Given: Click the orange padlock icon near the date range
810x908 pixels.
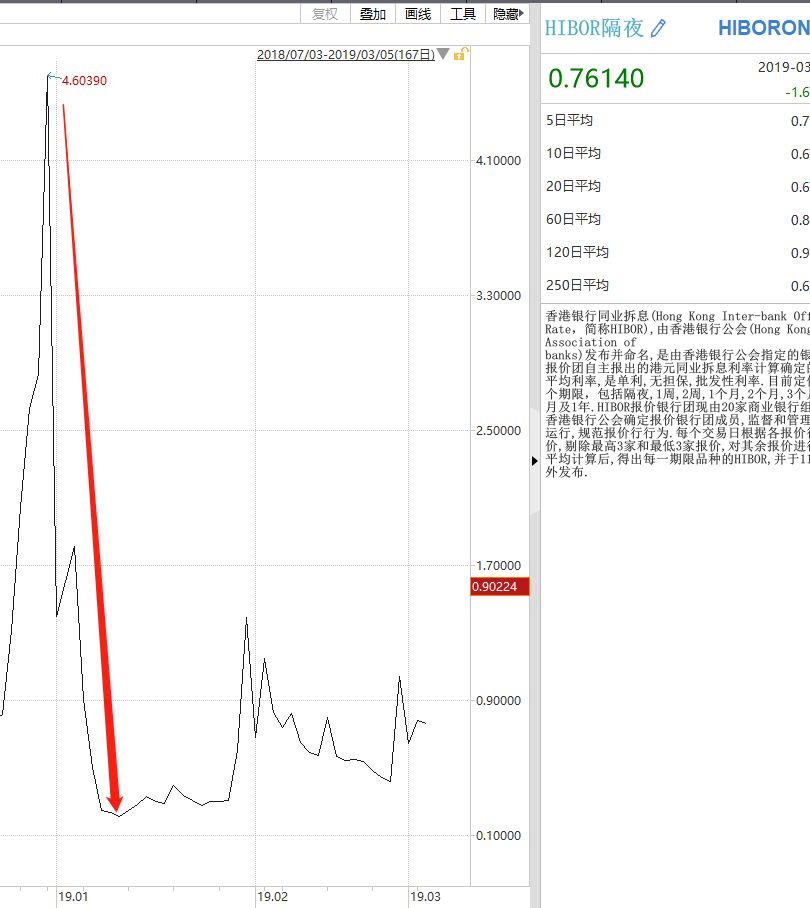Looking at the screenshot, I should tap(458, 57).
